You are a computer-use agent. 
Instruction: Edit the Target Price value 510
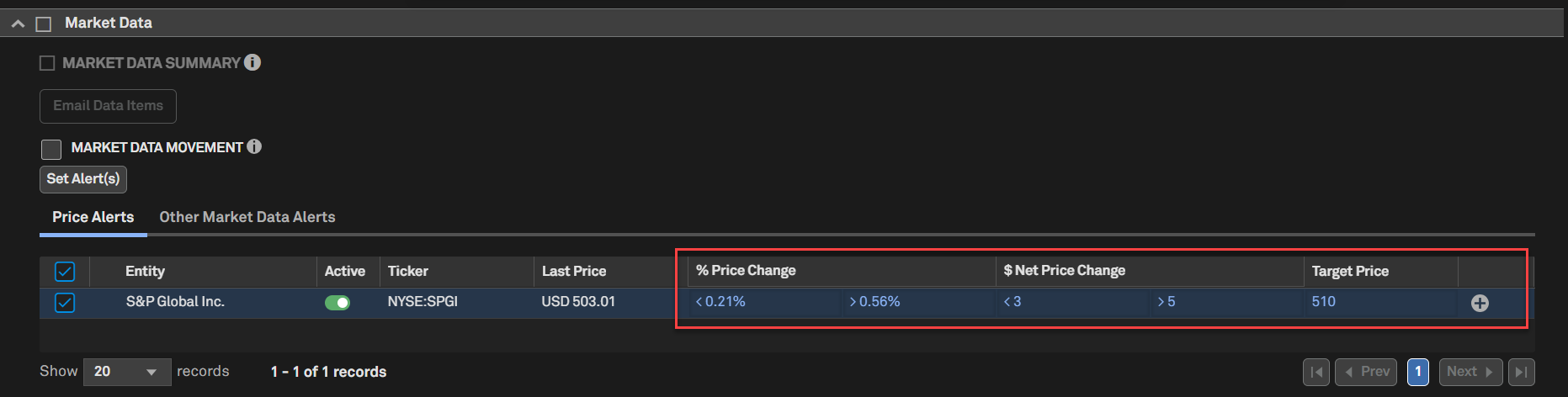(x=1323, y=302)
